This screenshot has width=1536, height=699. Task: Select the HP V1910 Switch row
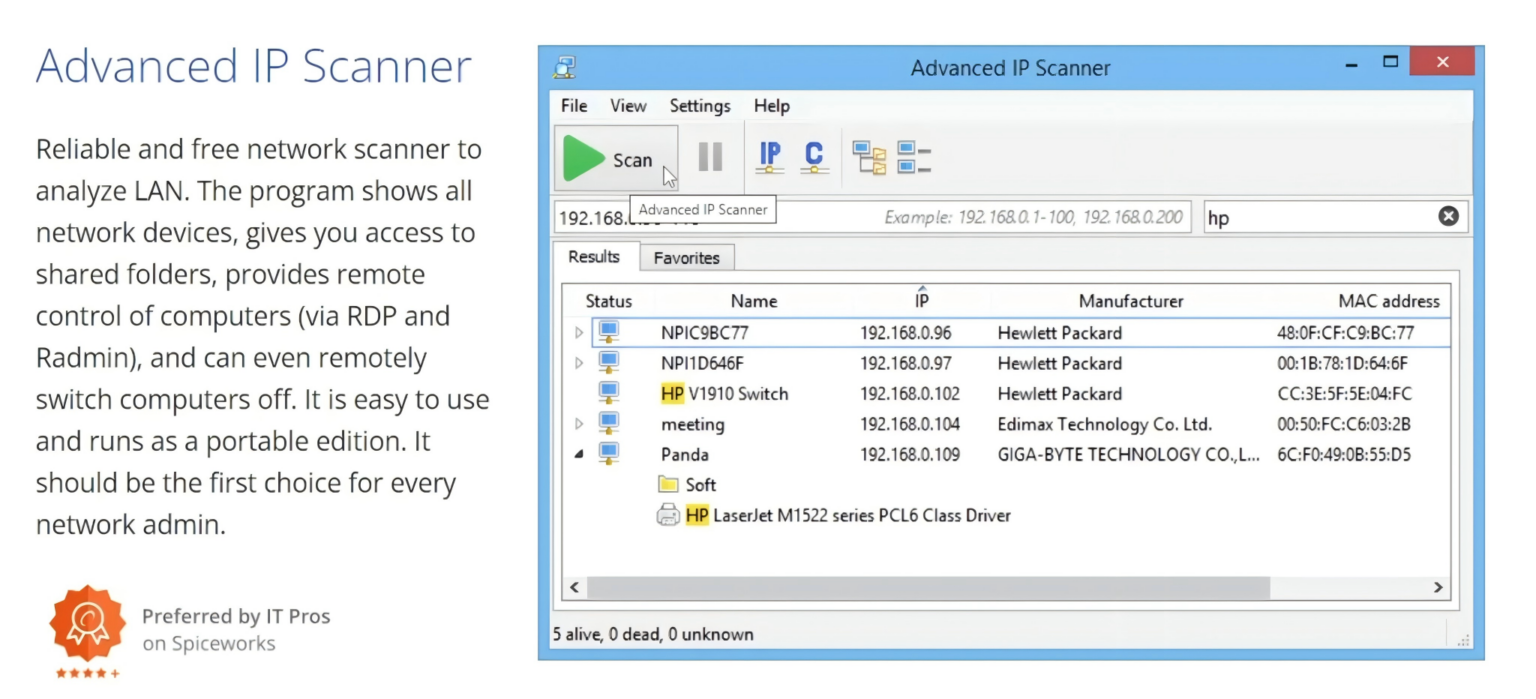[x=737, y=394]
